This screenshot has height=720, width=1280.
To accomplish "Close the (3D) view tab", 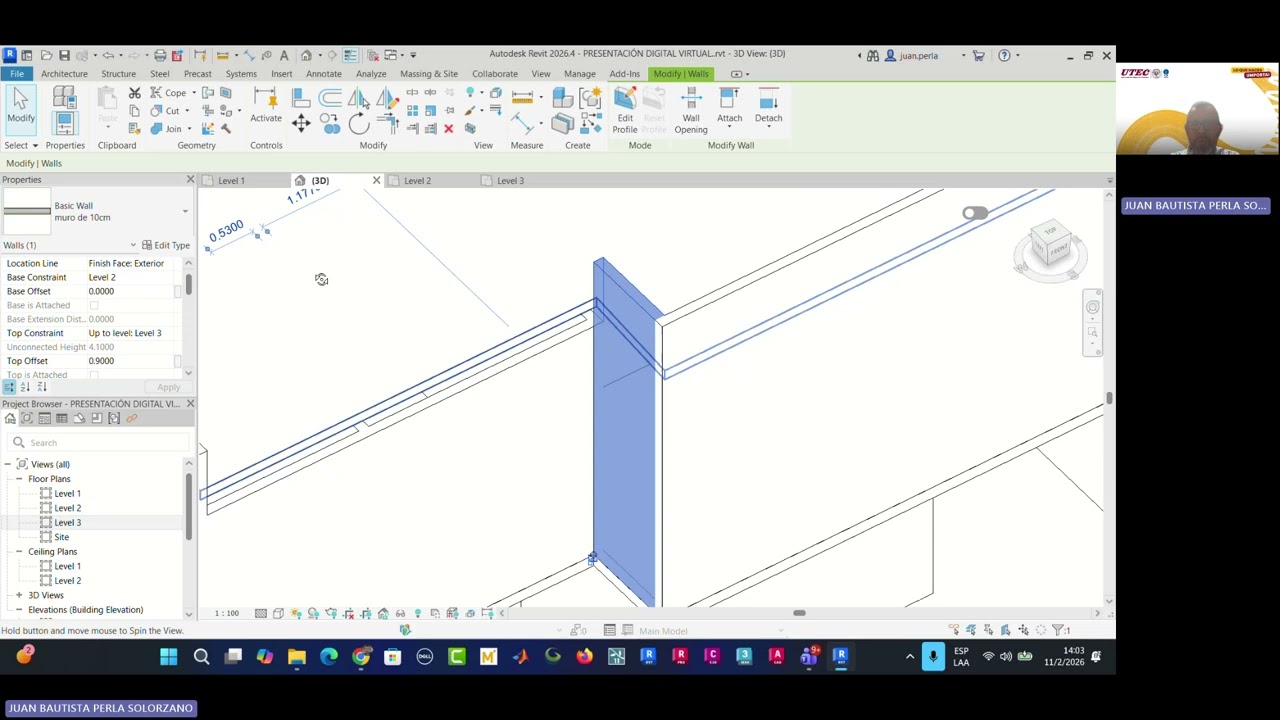I will [x=376, y=181].
